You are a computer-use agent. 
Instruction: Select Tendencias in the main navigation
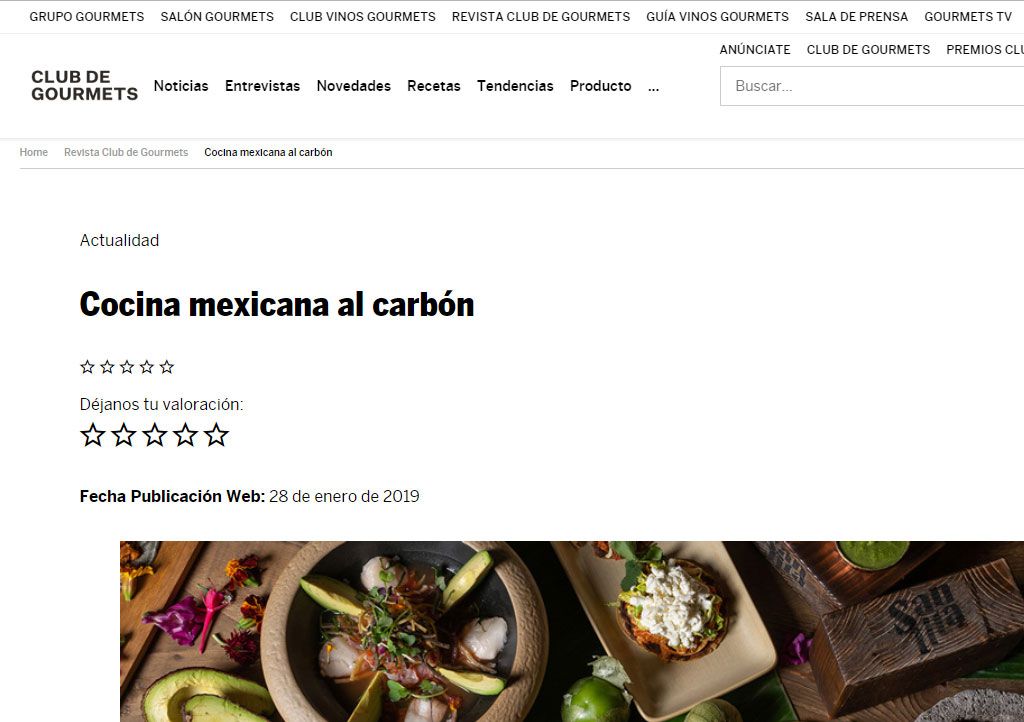(515, 86)
